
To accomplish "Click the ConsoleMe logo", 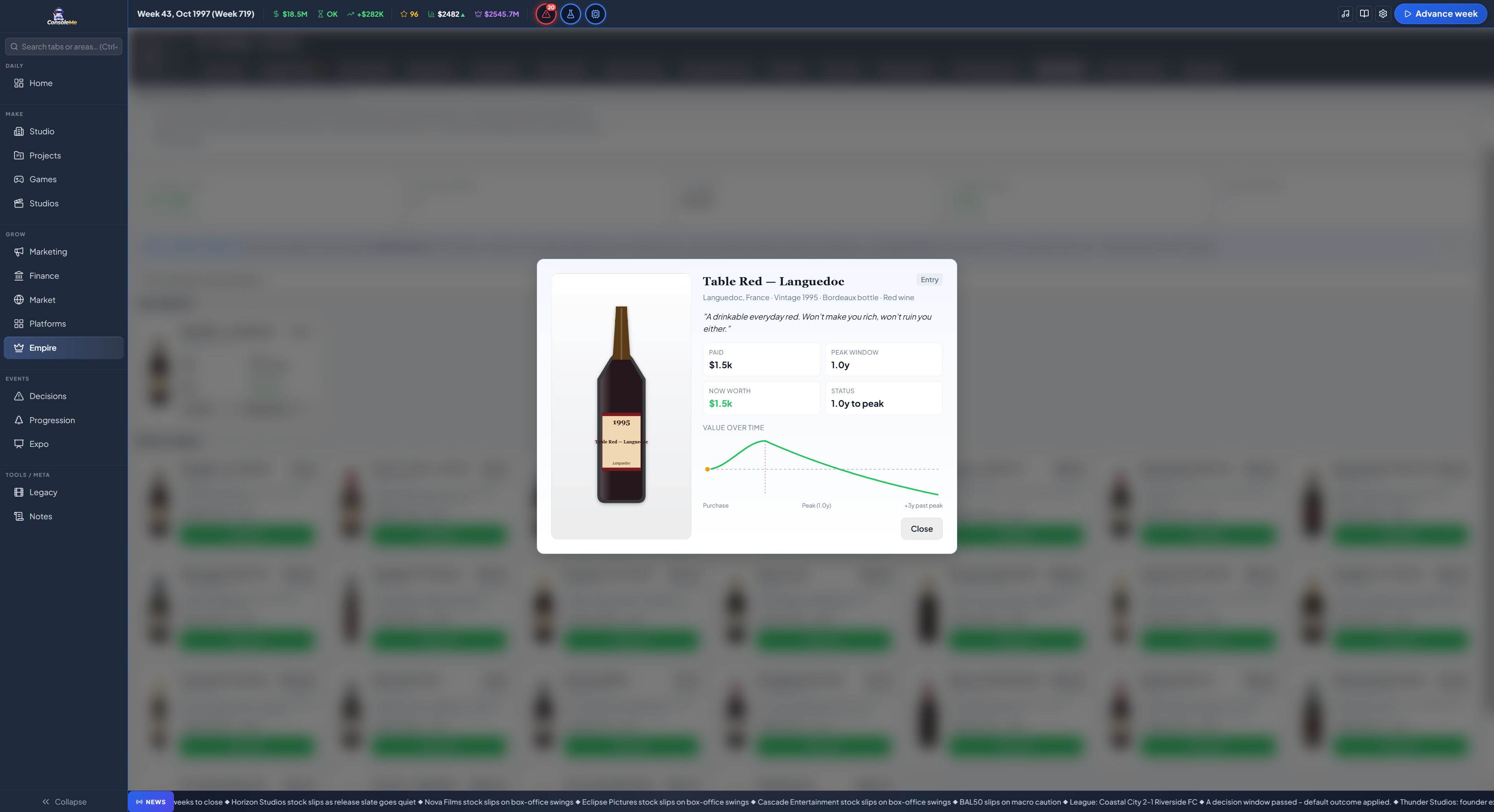I will (62, 16).
